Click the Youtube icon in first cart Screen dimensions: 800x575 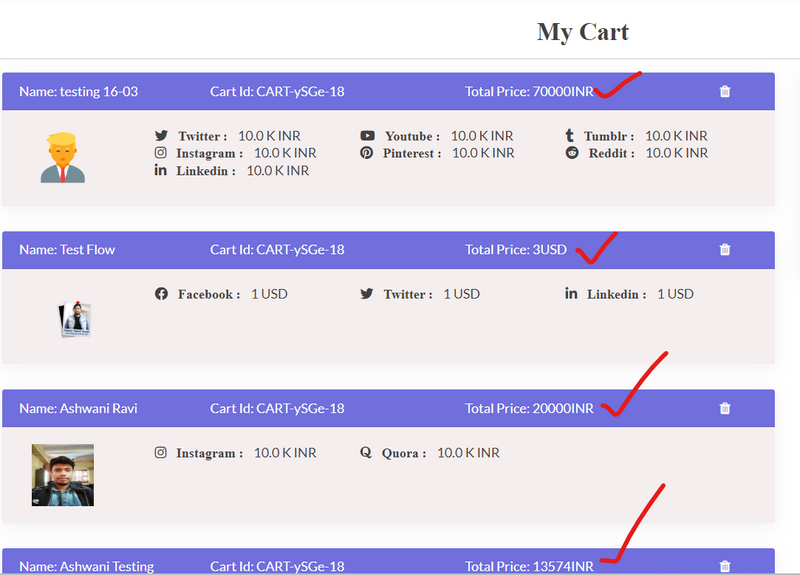click(367, 136)
